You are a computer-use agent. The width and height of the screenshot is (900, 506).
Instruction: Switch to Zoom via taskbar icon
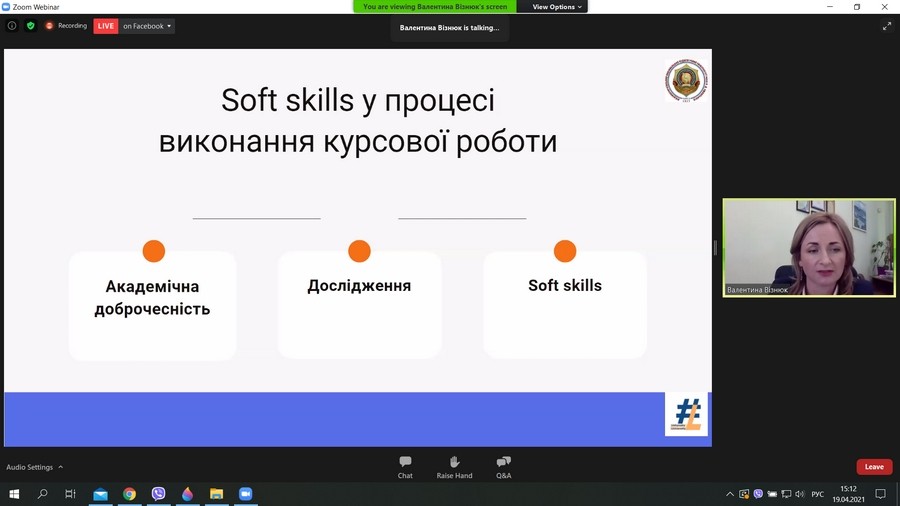245,494
